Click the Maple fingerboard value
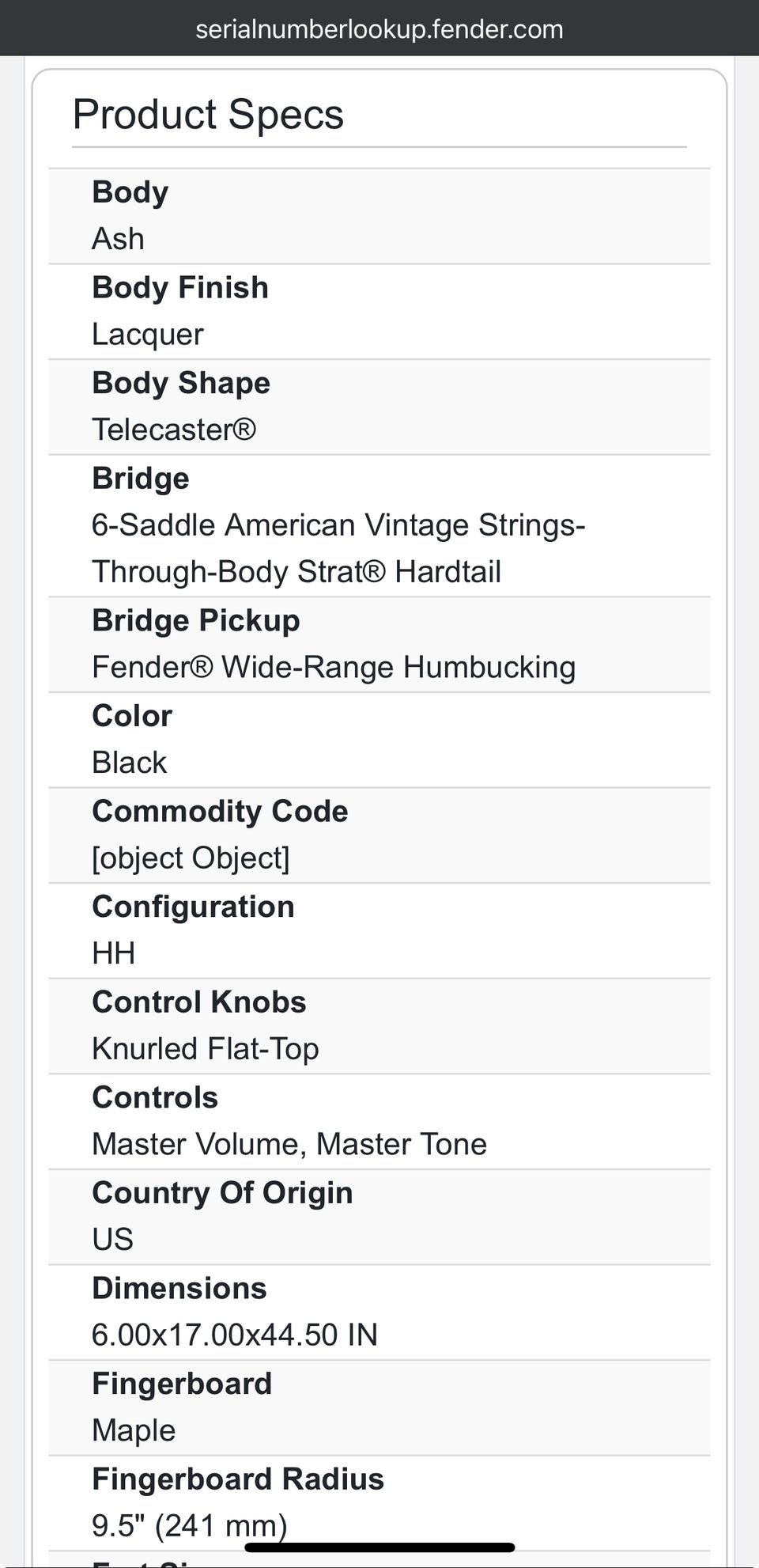The height and width of the screenshot is (1568, 759). (x=134, y=1430)
